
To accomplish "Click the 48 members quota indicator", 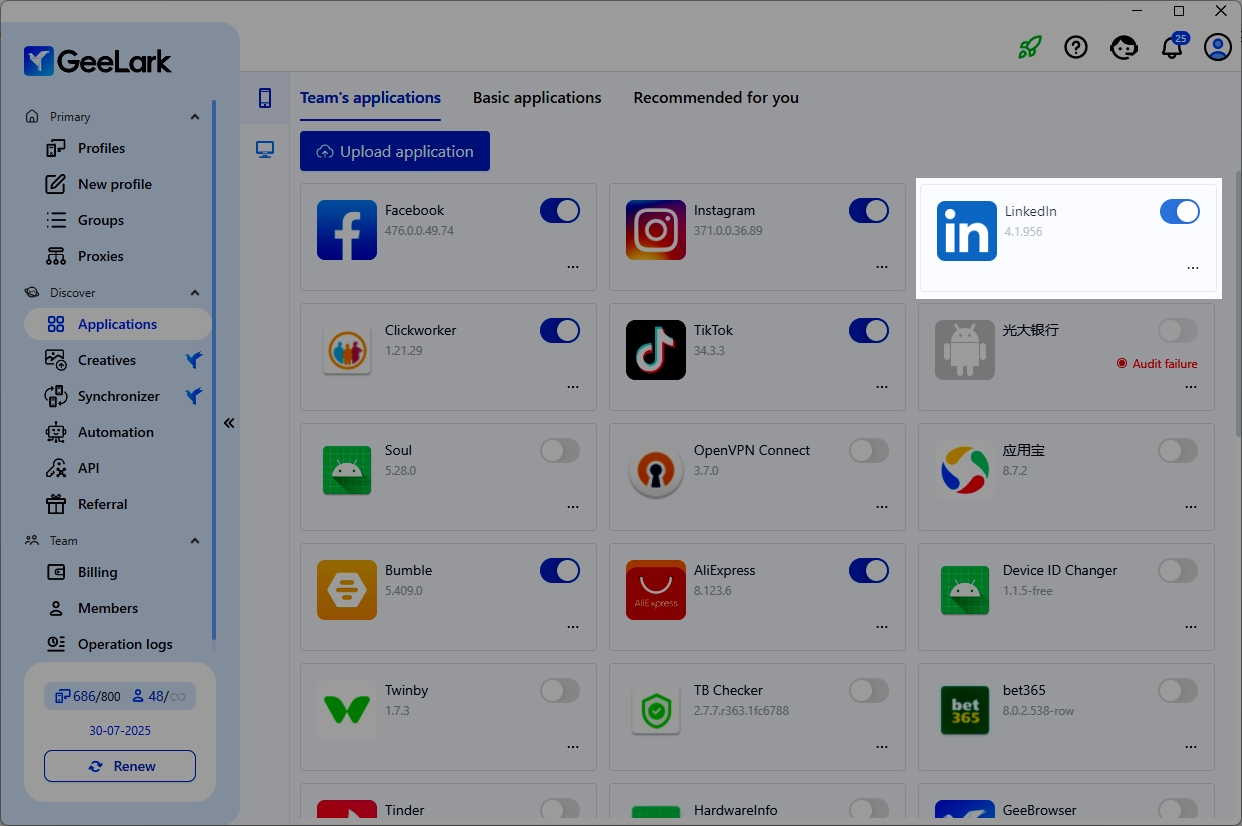I will pos(160,696).
